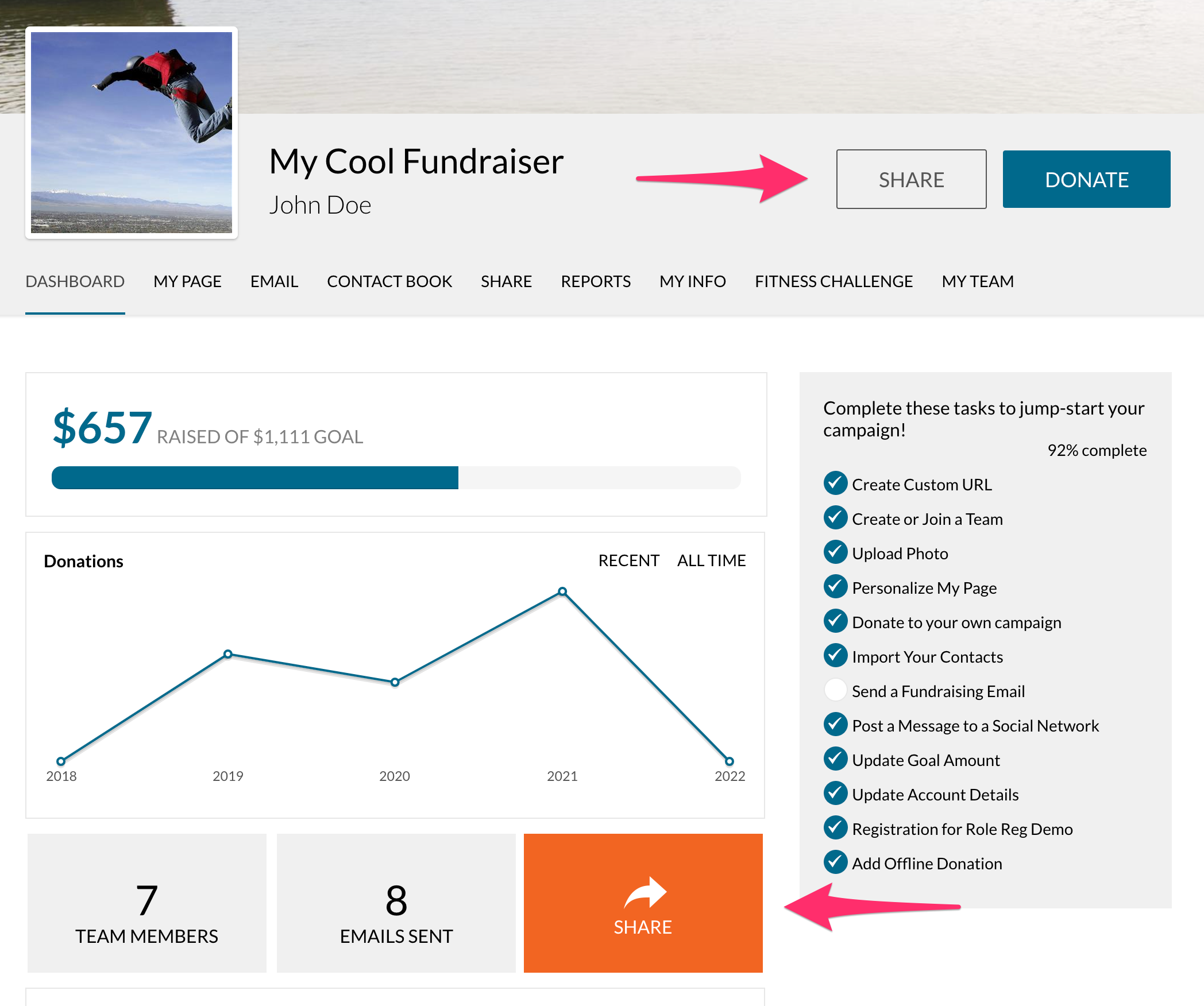
Task: Open the Import Your Contacts task
Action: pyautogui.click(x=927, y=657)
